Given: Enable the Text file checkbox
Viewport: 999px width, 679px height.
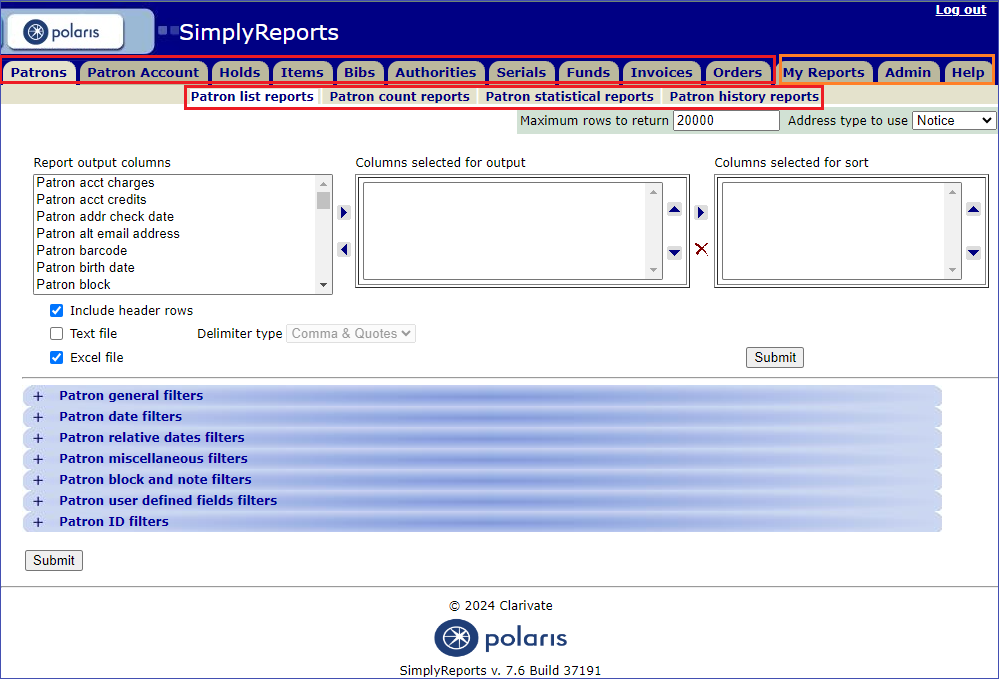Looking at the screenshot, I should pyautogui.click(x=57, y=333).
